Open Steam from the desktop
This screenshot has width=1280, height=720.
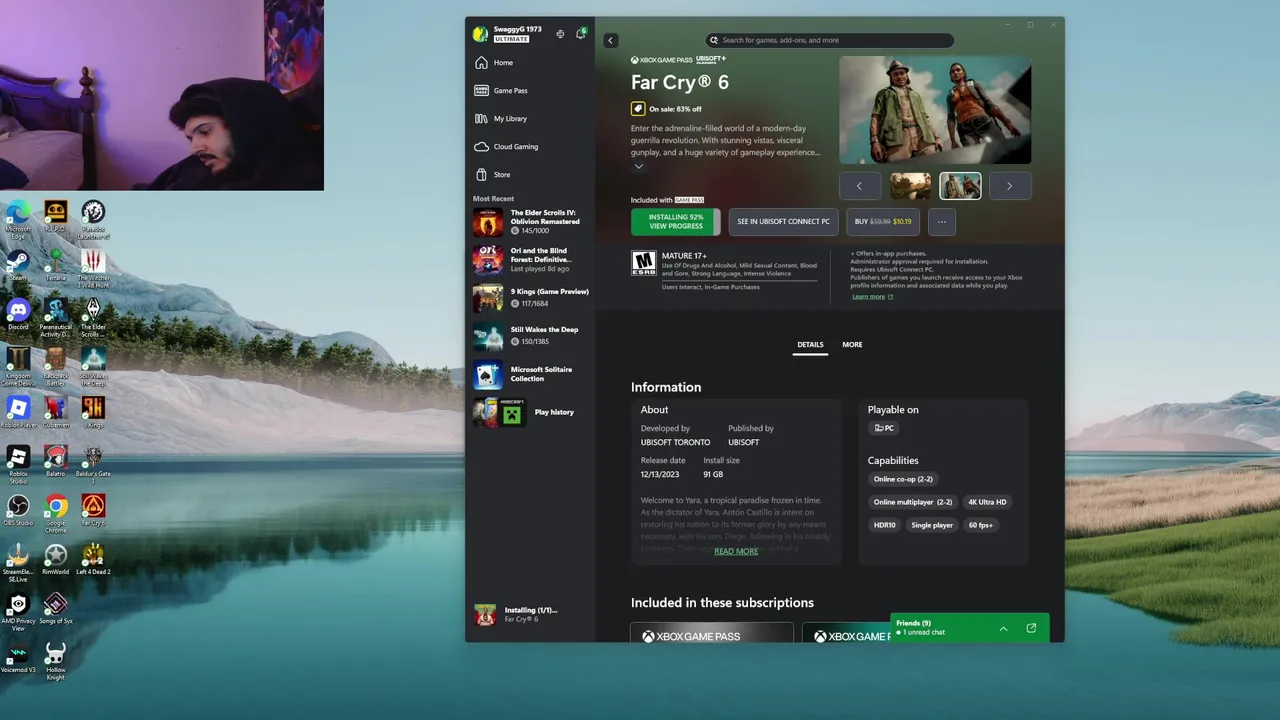click(x=18, y=265)
